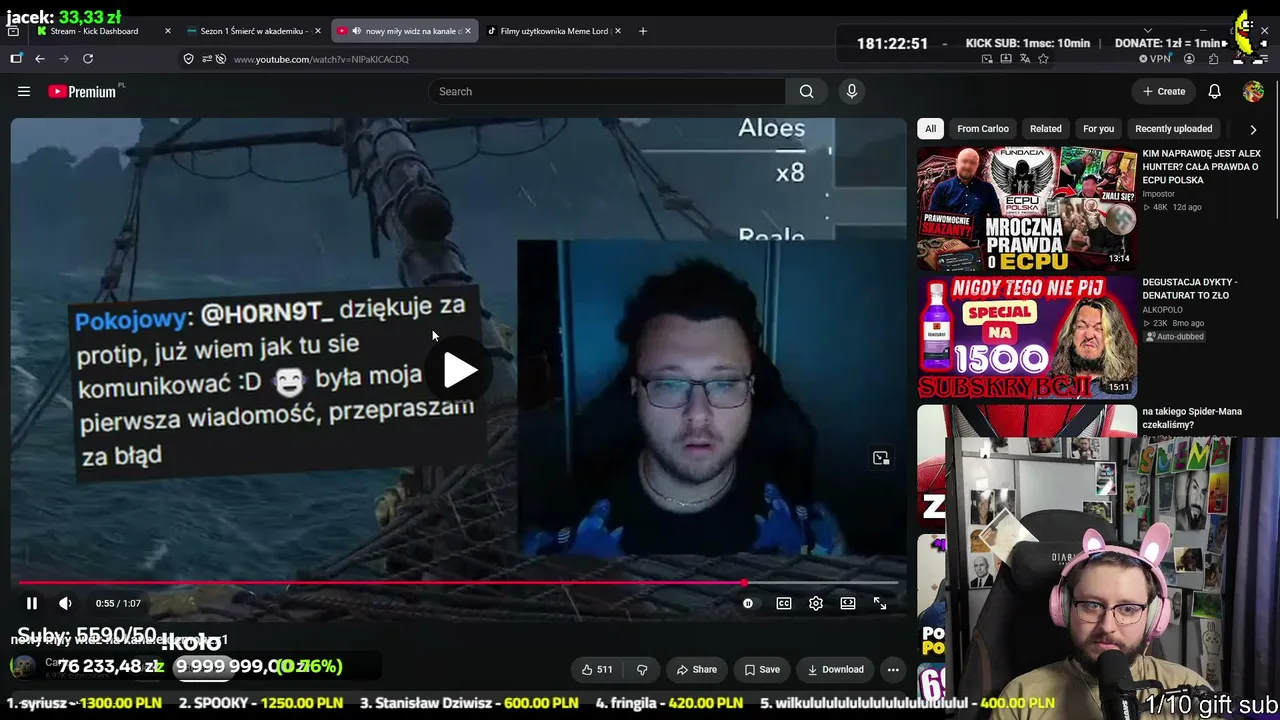
Task: Select the Related filter chip
Action: (1046, 129)
